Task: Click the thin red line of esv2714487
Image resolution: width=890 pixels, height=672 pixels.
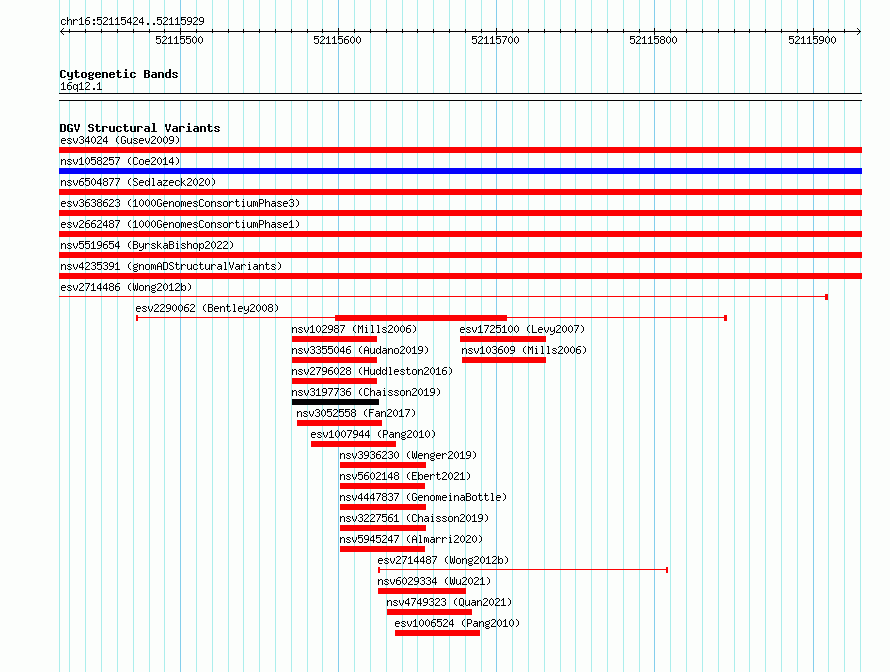Action: [x=523, y=570]
